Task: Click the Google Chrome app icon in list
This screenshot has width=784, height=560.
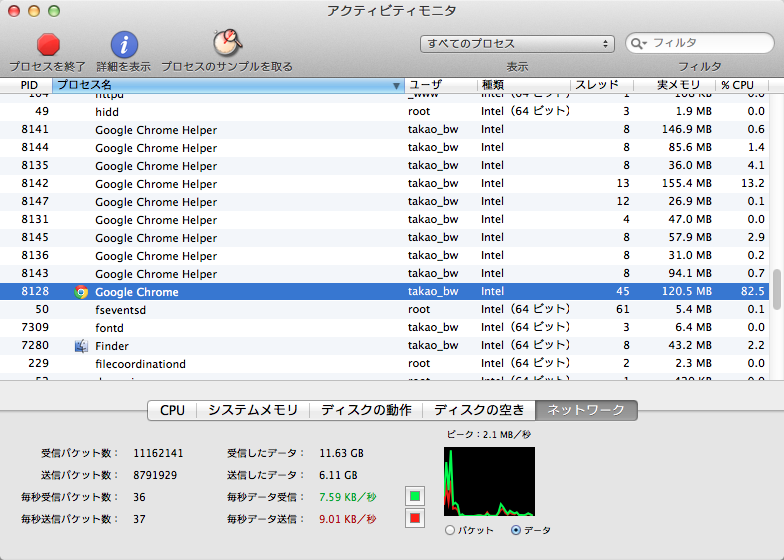Action: tap(81, 292)
